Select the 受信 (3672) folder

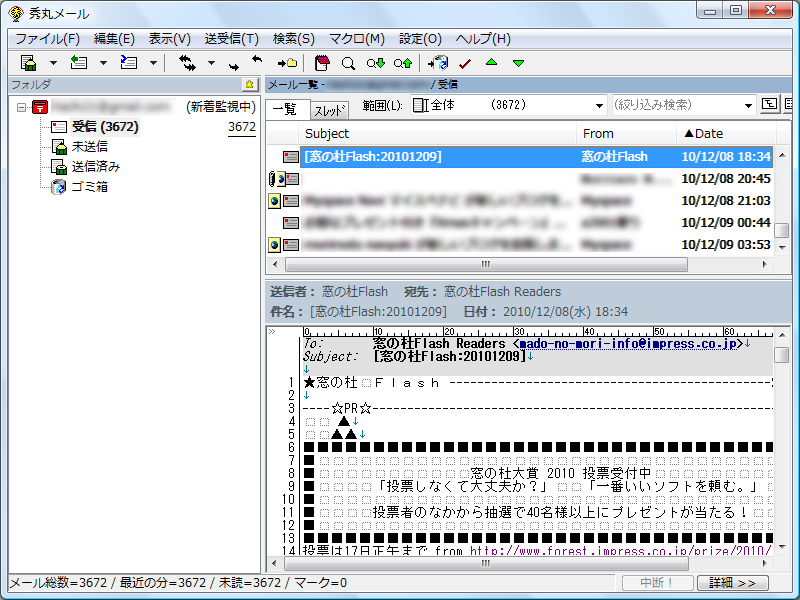pos(105,127)
